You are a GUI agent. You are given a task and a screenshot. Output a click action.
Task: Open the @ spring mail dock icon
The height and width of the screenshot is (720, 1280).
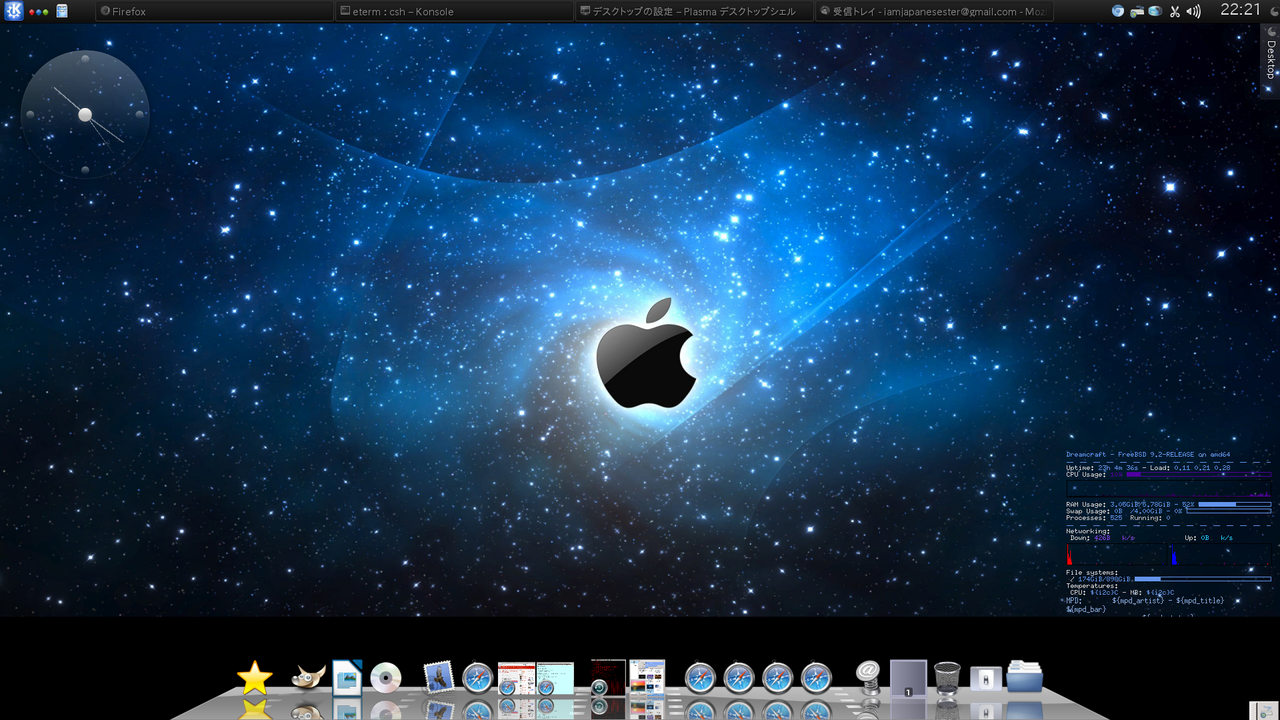click(869, 677)
